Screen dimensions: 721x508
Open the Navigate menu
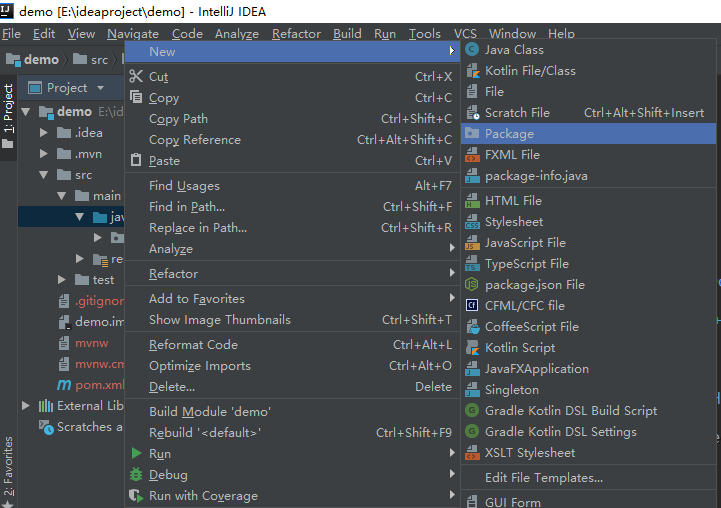tap(133, 34)
